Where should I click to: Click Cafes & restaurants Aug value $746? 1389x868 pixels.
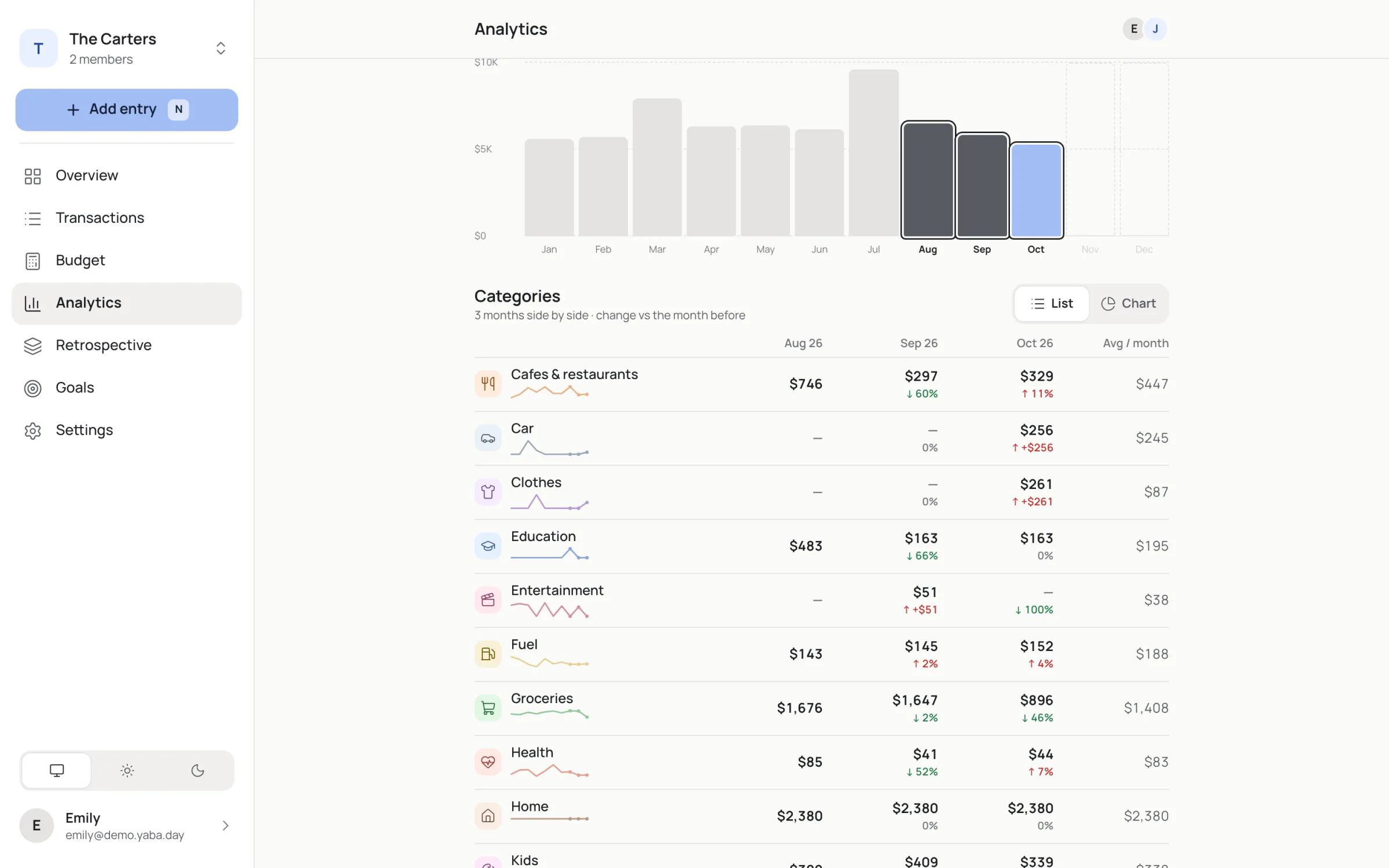click(x=806, y=384)
